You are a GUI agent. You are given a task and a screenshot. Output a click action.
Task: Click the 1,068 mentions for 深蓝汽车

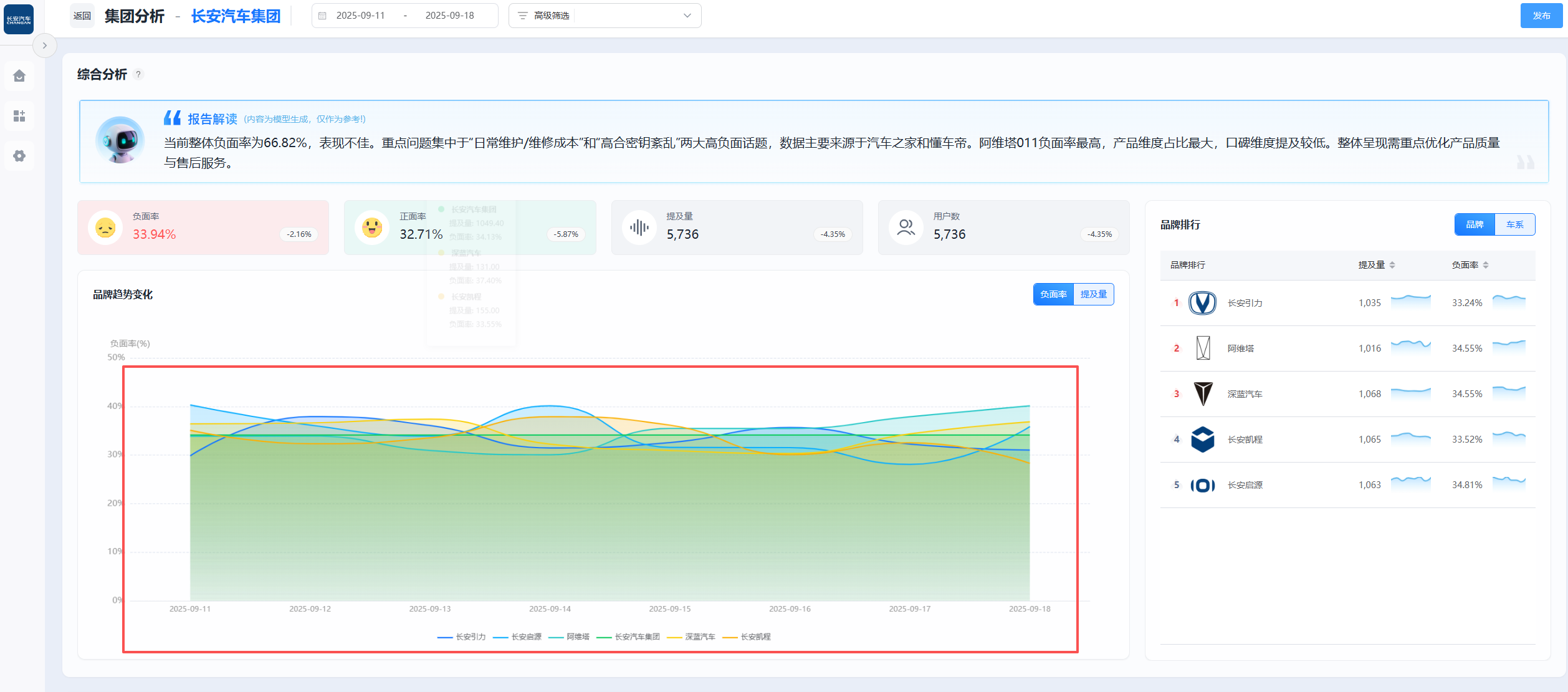1370,394
